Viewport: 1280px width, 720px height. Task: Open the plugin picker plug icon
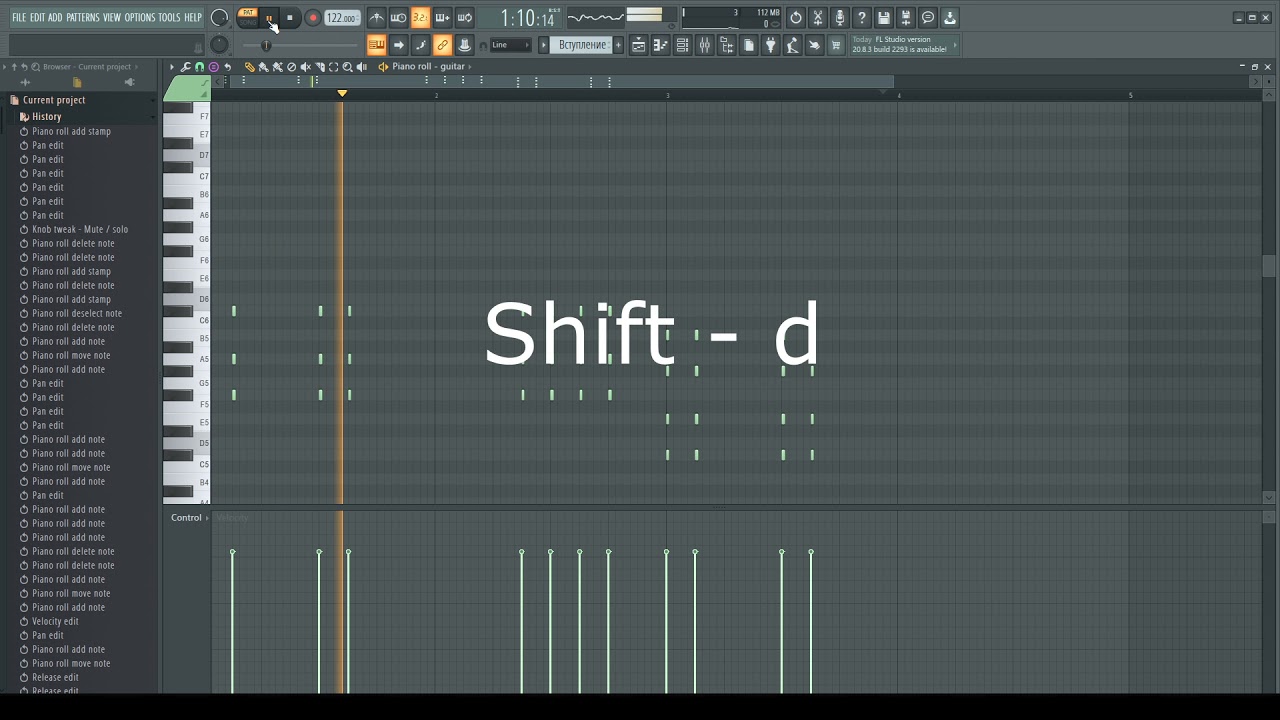[x=770, y=45]
